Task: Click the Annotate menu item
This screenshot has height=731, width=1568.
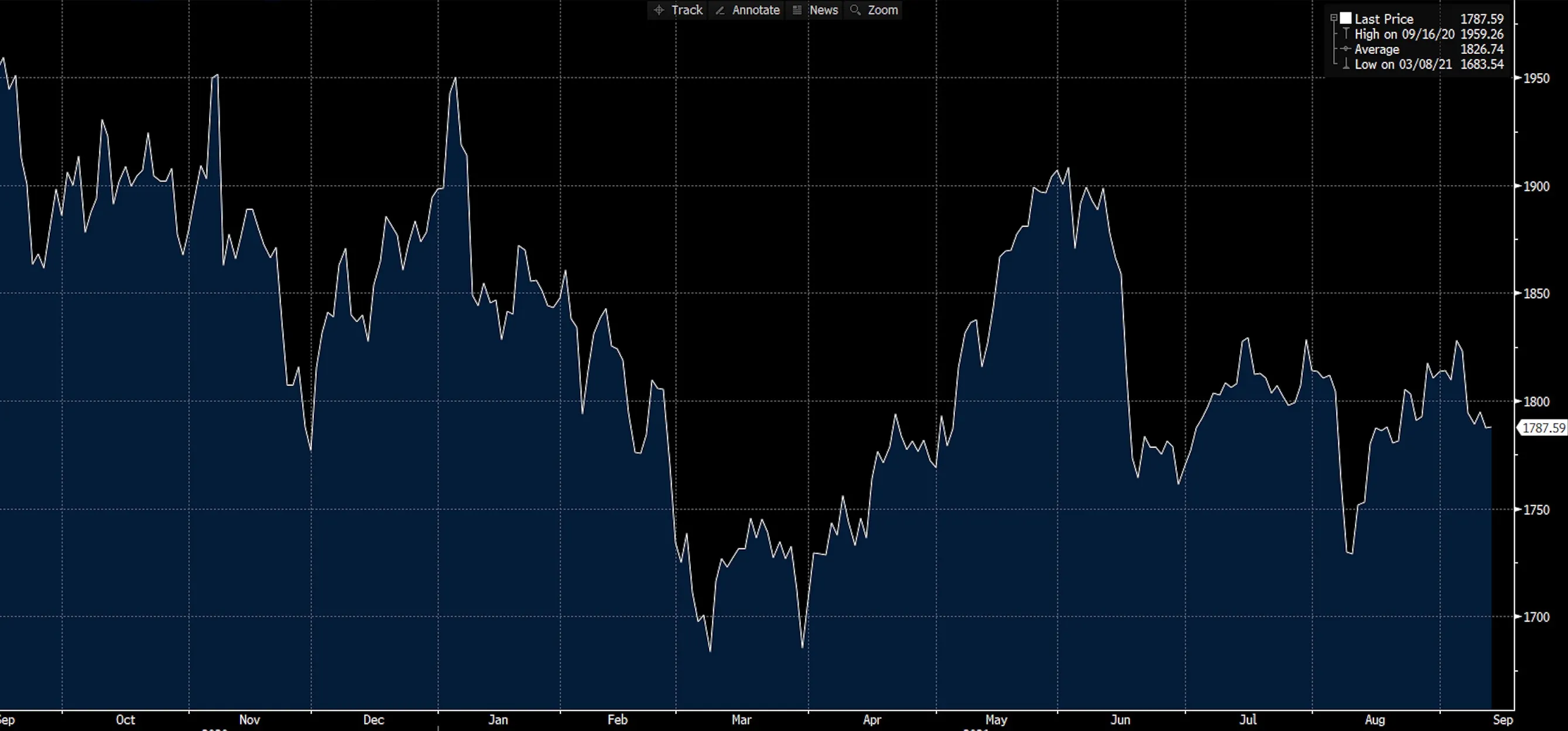Action: click(x=755, y=10)
